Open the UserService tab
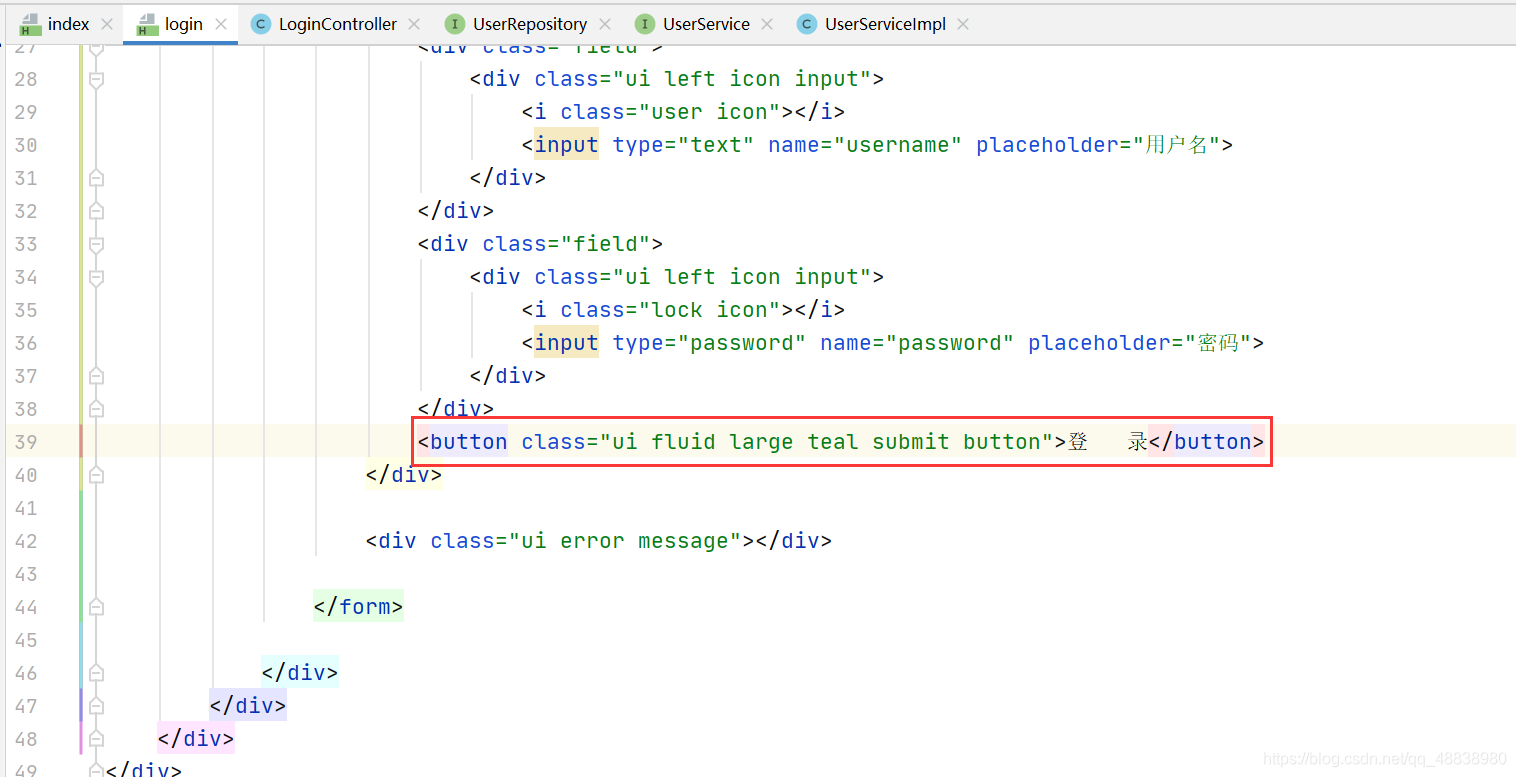The height and width of the screenshot is (777, 1516). 706,24
